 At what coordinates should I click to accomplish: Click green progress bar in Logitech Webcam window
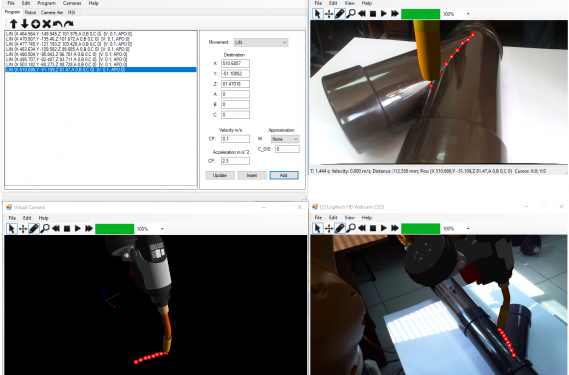click(x=420, y=228)
